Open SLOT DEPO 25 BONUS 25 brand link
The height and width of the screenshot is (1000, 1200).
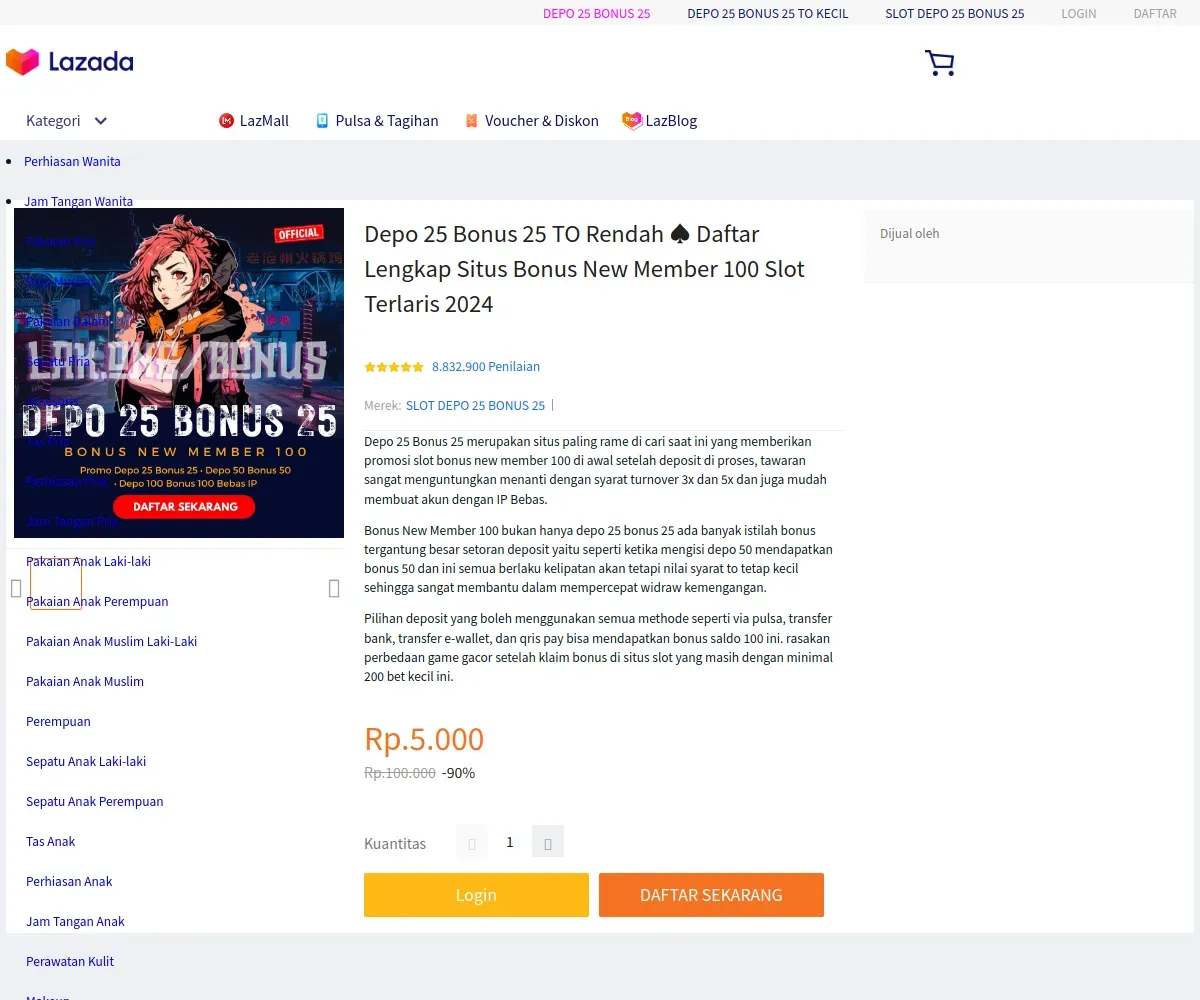[475, 406]
